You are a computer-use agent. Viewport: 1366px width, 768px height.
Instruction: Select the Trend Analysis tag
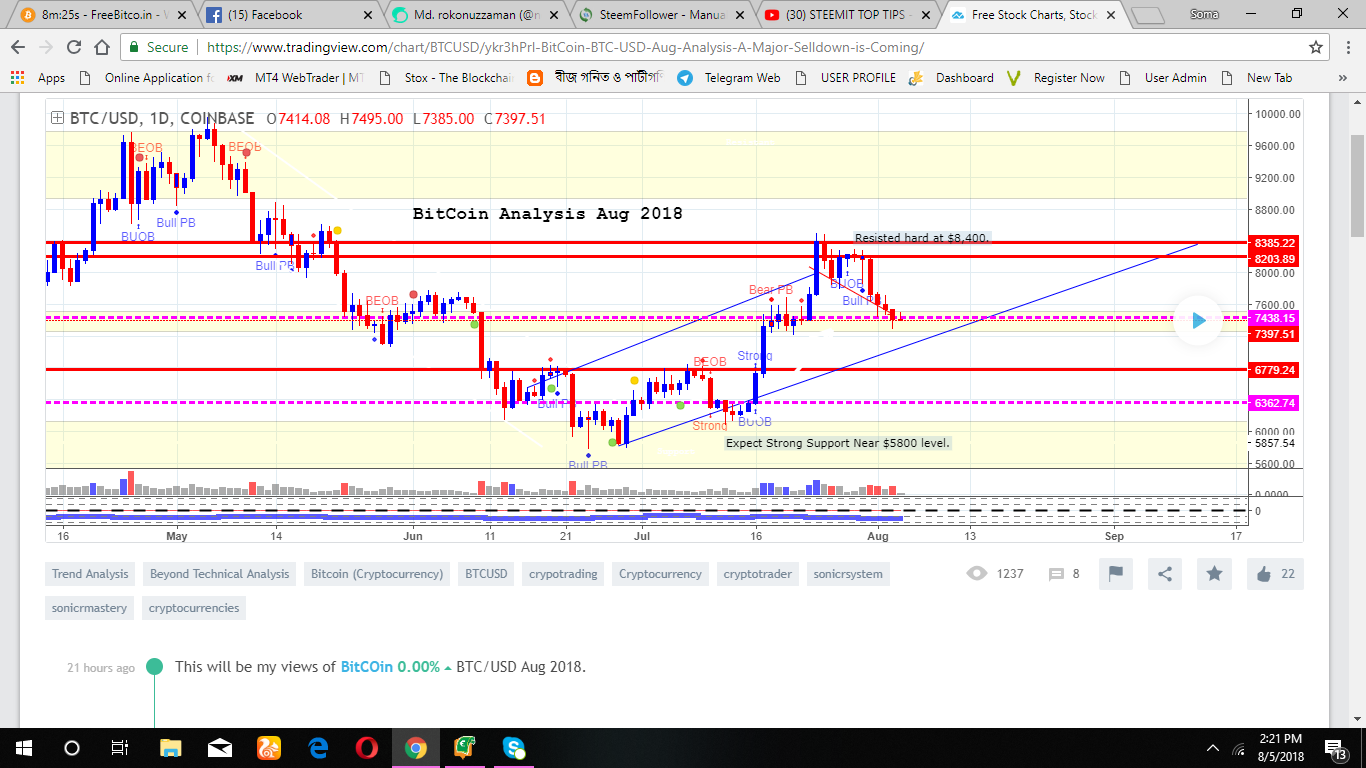90,574
